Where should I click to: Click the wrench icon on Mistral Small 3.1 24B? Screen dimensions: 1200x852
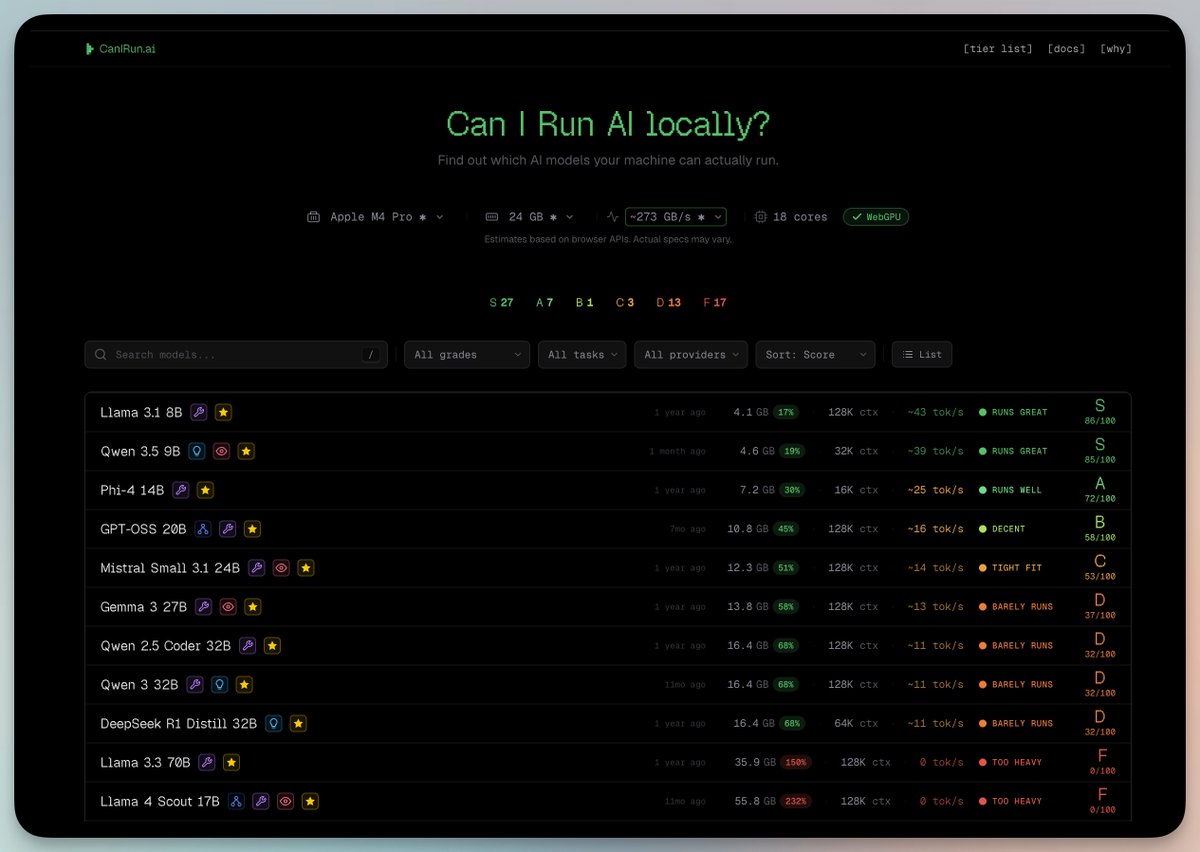point(257,568)
